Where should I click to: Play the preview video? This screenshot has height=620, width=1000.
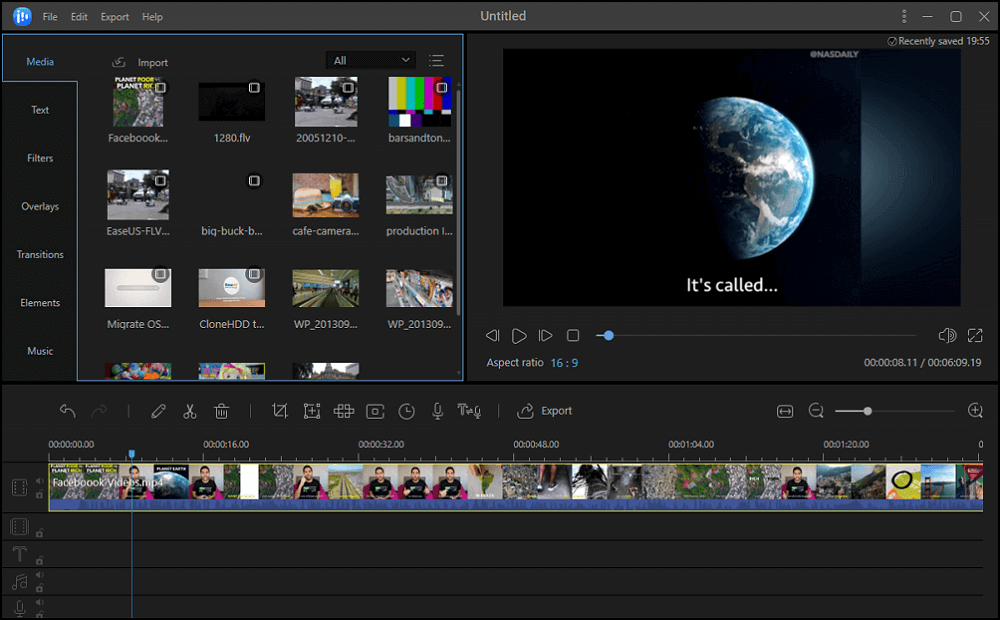click(519, 336)
